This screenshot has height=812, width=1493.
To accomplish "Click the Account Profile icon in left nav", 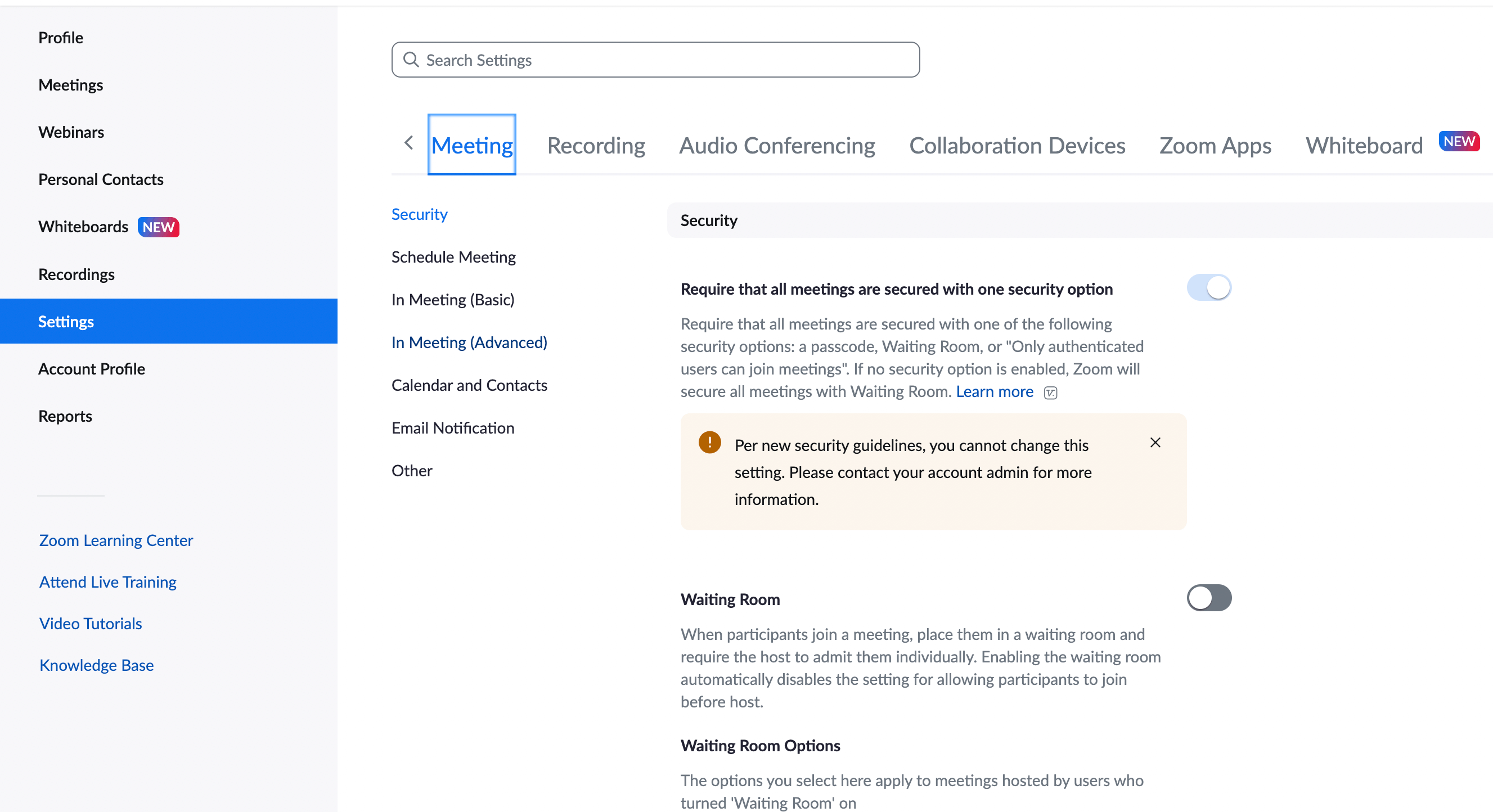I will (x=92, y=368).
